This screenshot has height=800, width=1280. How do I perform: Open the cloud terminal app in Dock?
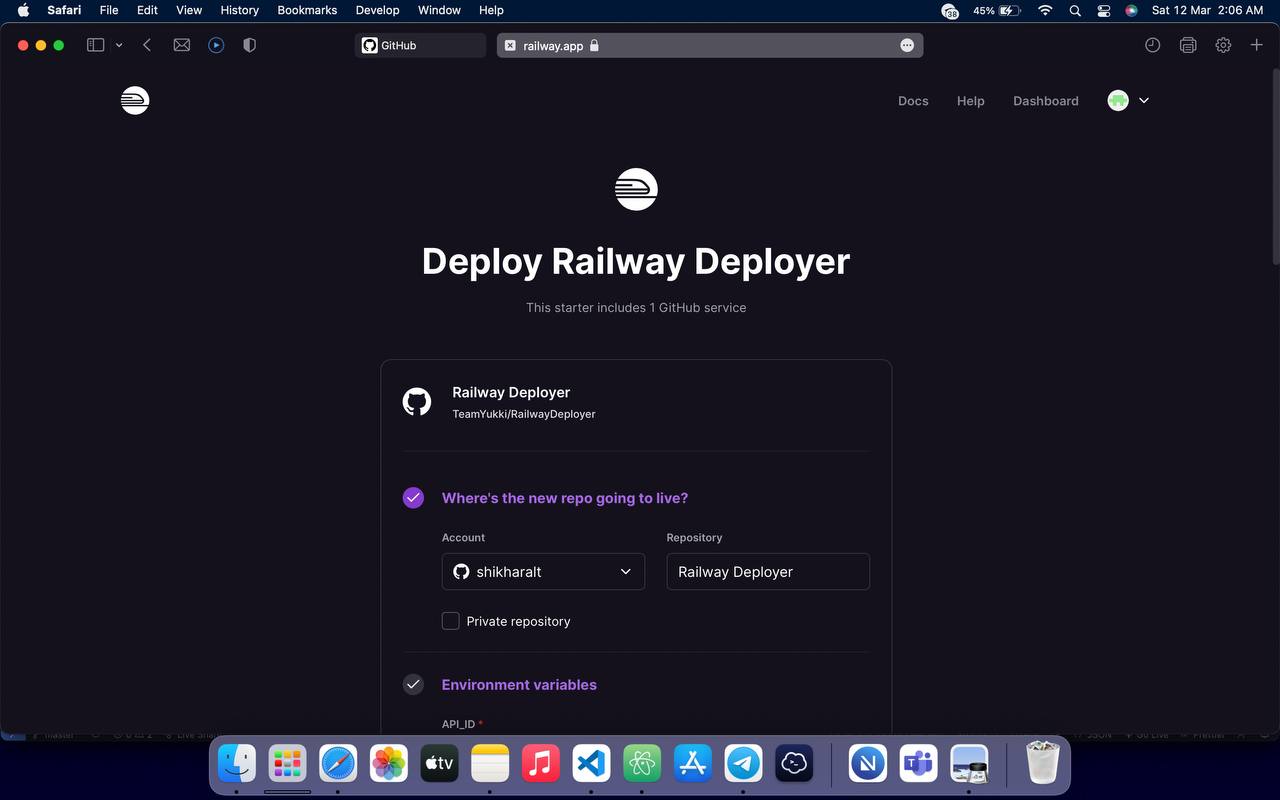794,765
